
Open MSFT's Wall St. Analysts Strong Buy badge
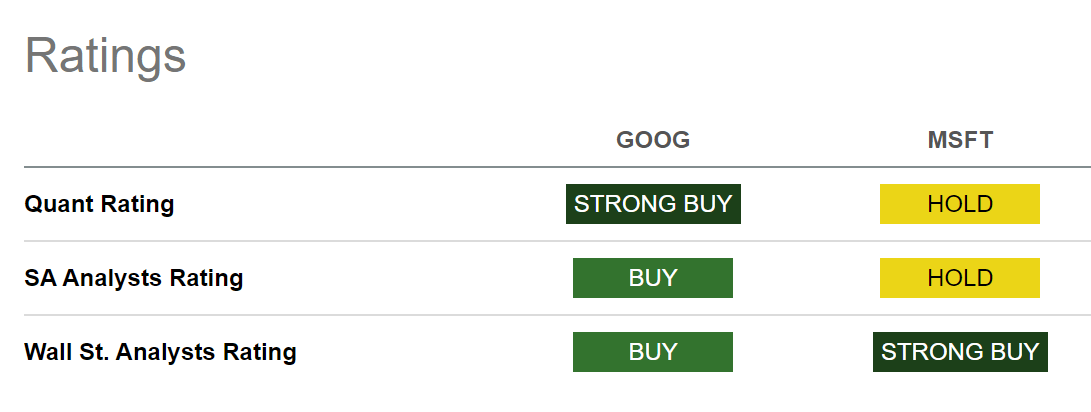tap(959, 351)
